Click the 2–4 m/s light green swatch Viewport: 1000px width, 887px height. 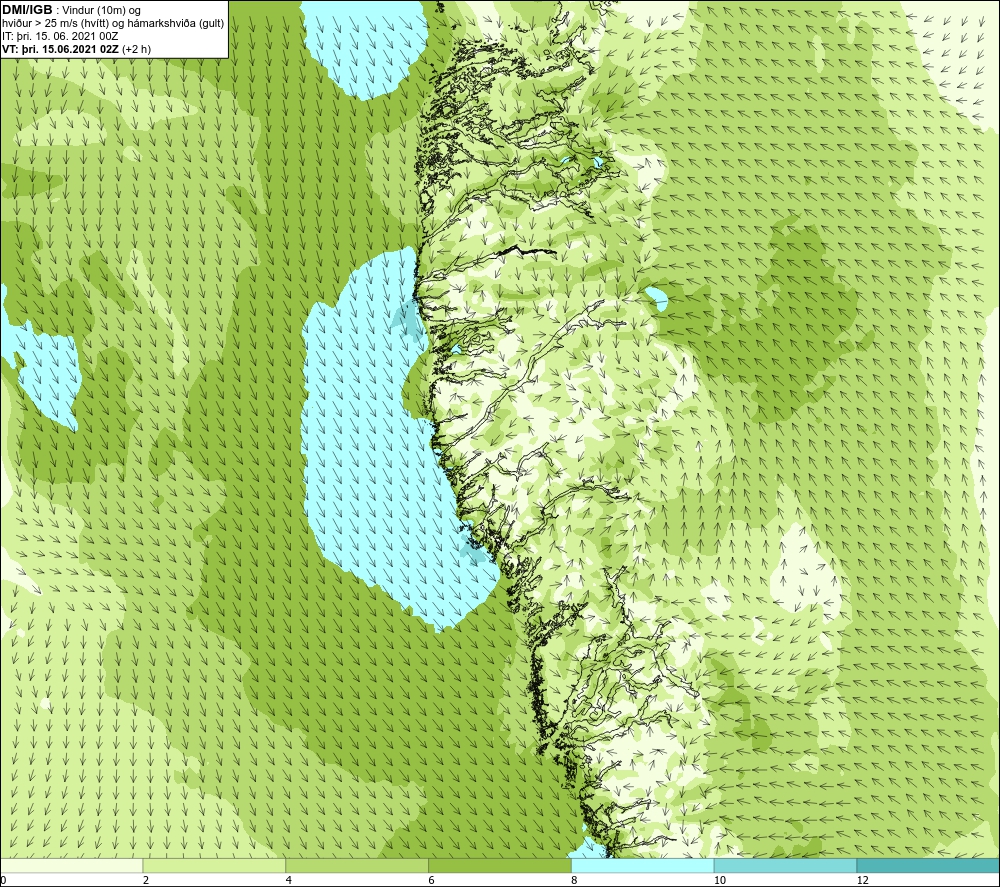(214, 865)
